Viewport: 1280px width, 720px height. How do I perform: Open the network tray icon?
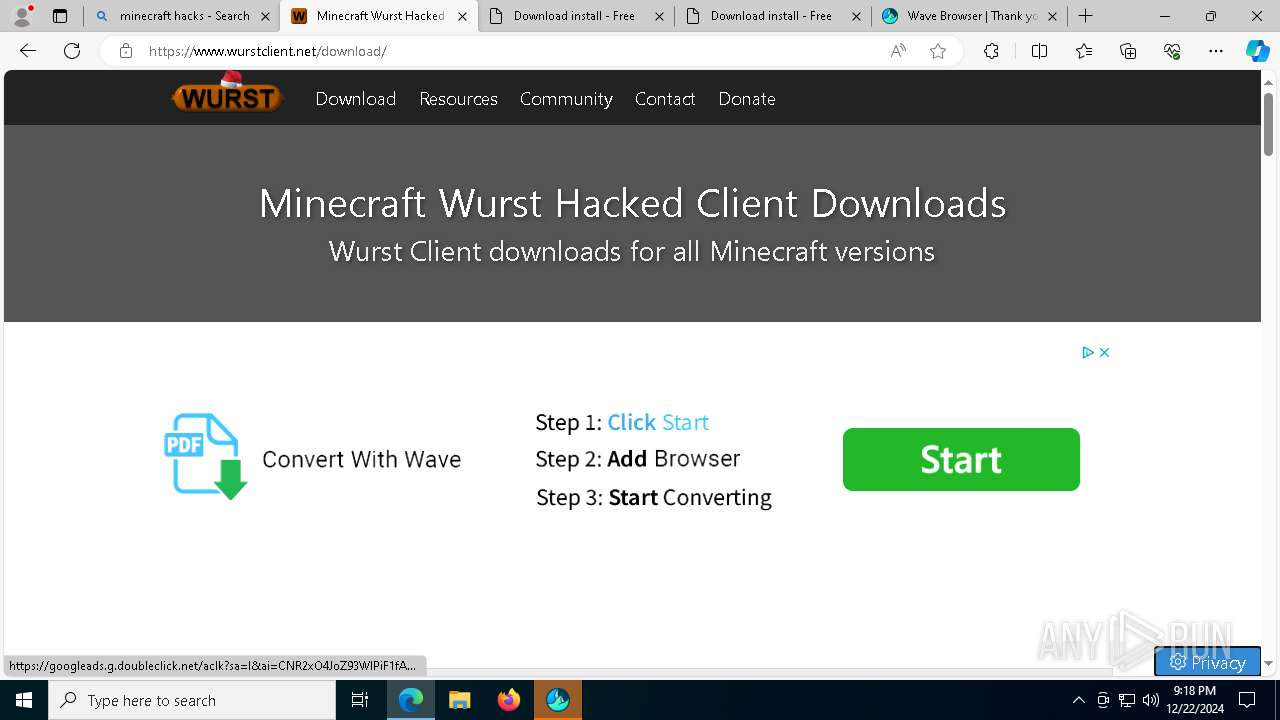[x=1127, y=700]
